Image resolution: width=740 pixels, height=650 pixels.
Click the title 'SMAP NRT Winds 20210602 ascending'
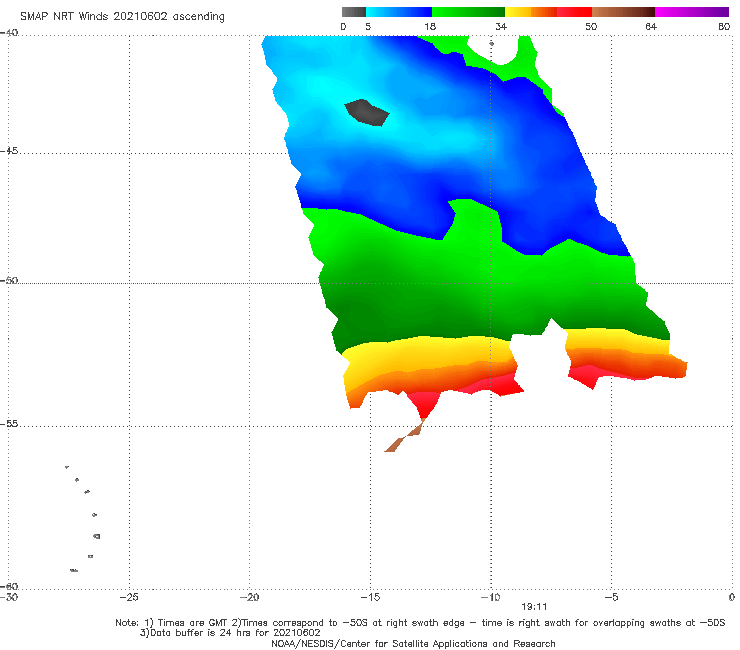[x=122, y=16]
